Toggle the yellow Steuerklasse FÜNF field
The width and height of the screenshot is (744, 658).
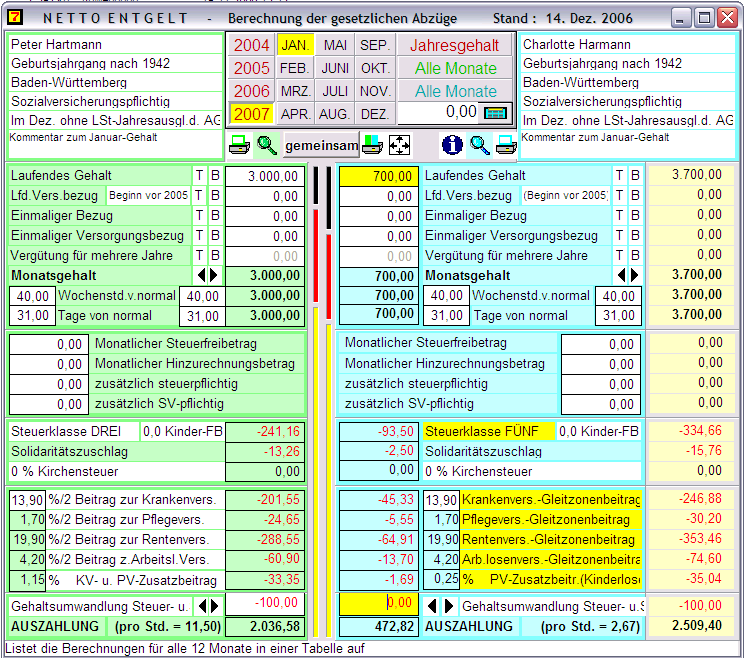pyautogui.click(x=488, y=431)
